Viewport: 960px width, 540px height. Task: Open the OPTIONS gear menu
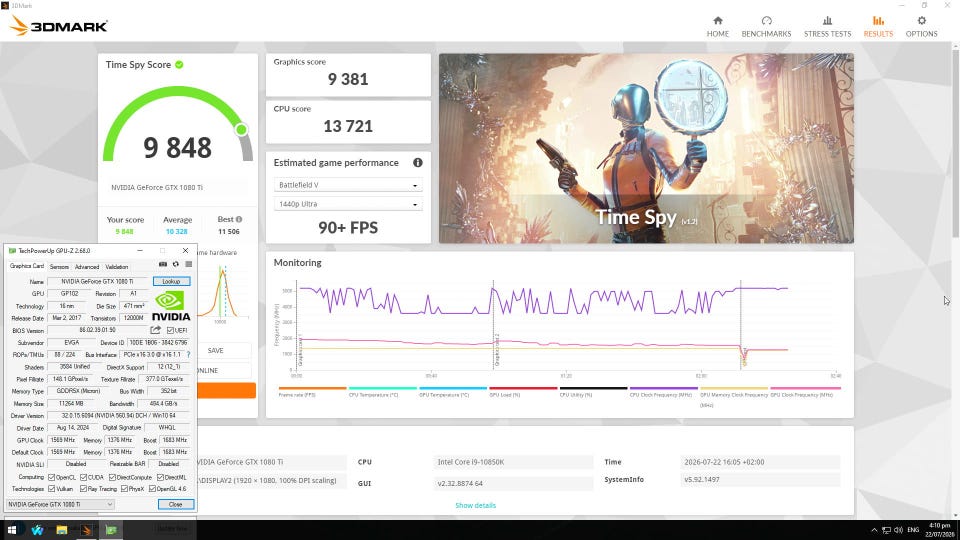(921, 27)
